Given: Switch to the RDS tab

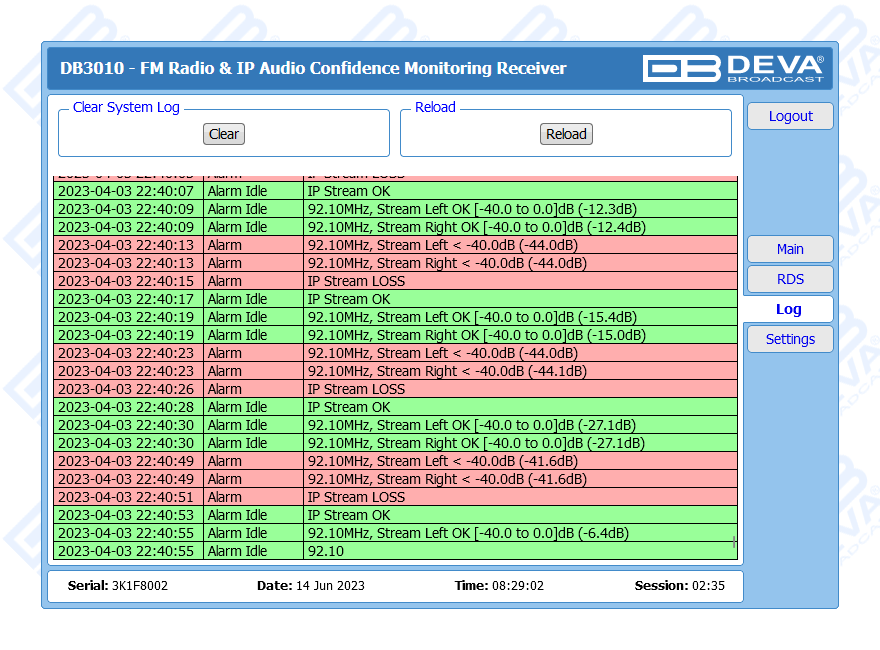Looking at the screenshot, I should pos(790,279).
